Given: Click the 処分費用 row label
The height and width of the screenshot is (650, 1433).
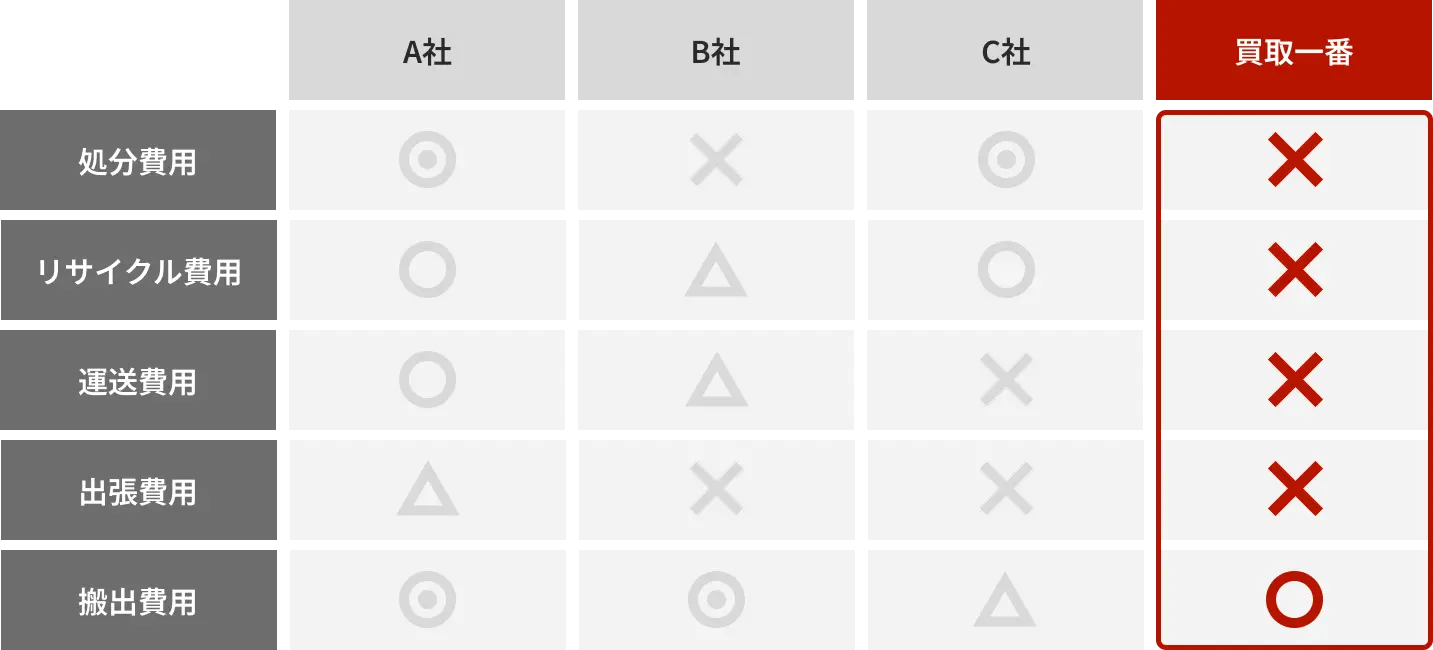Looking at the screenshot, I should [x=138, y=162].
